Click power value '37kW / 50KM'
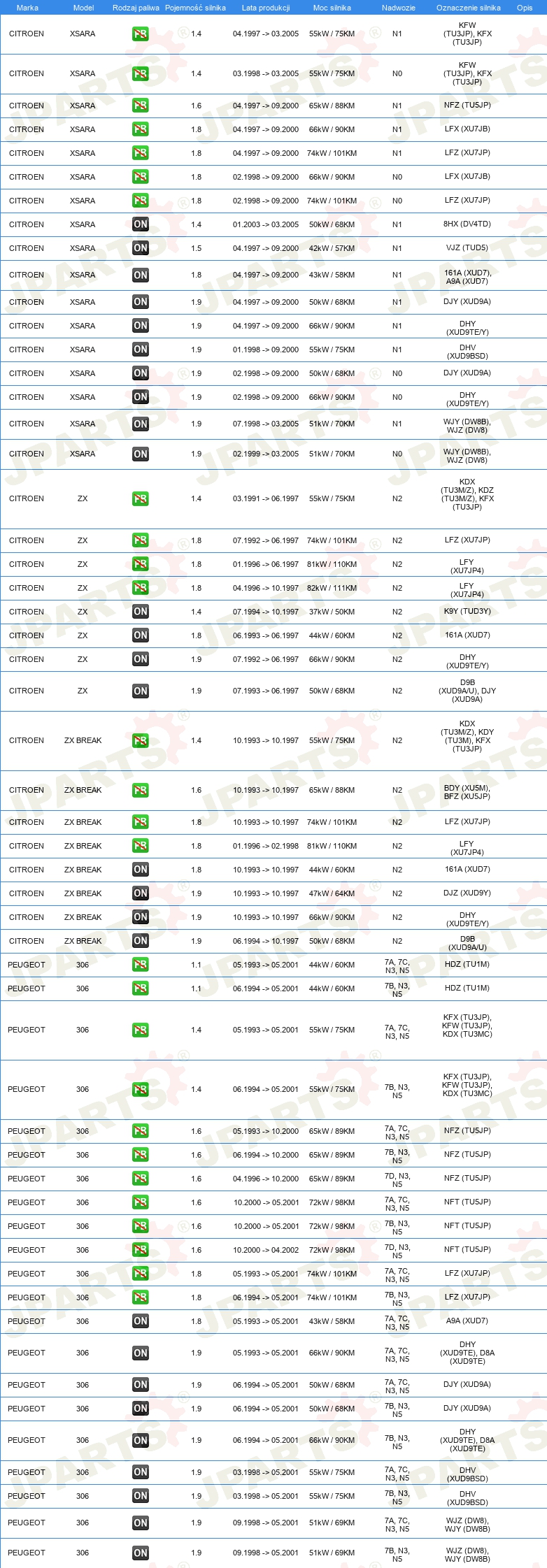The height and width of the screenshot is (1568, 547). [332, 612]
